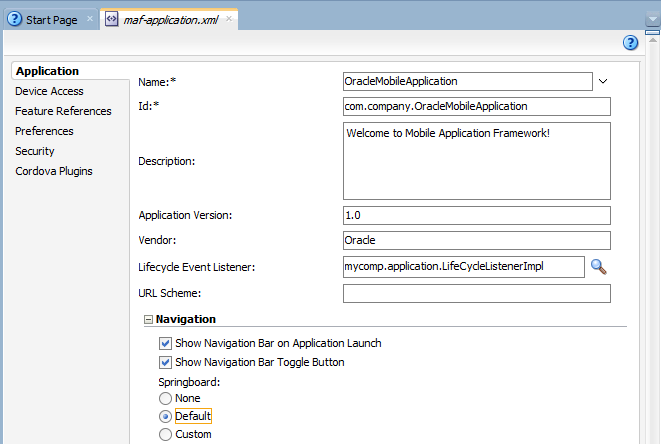Click the Application Version field
The height and width of the screenshot is (444, 661).
[x=477, y=215]
